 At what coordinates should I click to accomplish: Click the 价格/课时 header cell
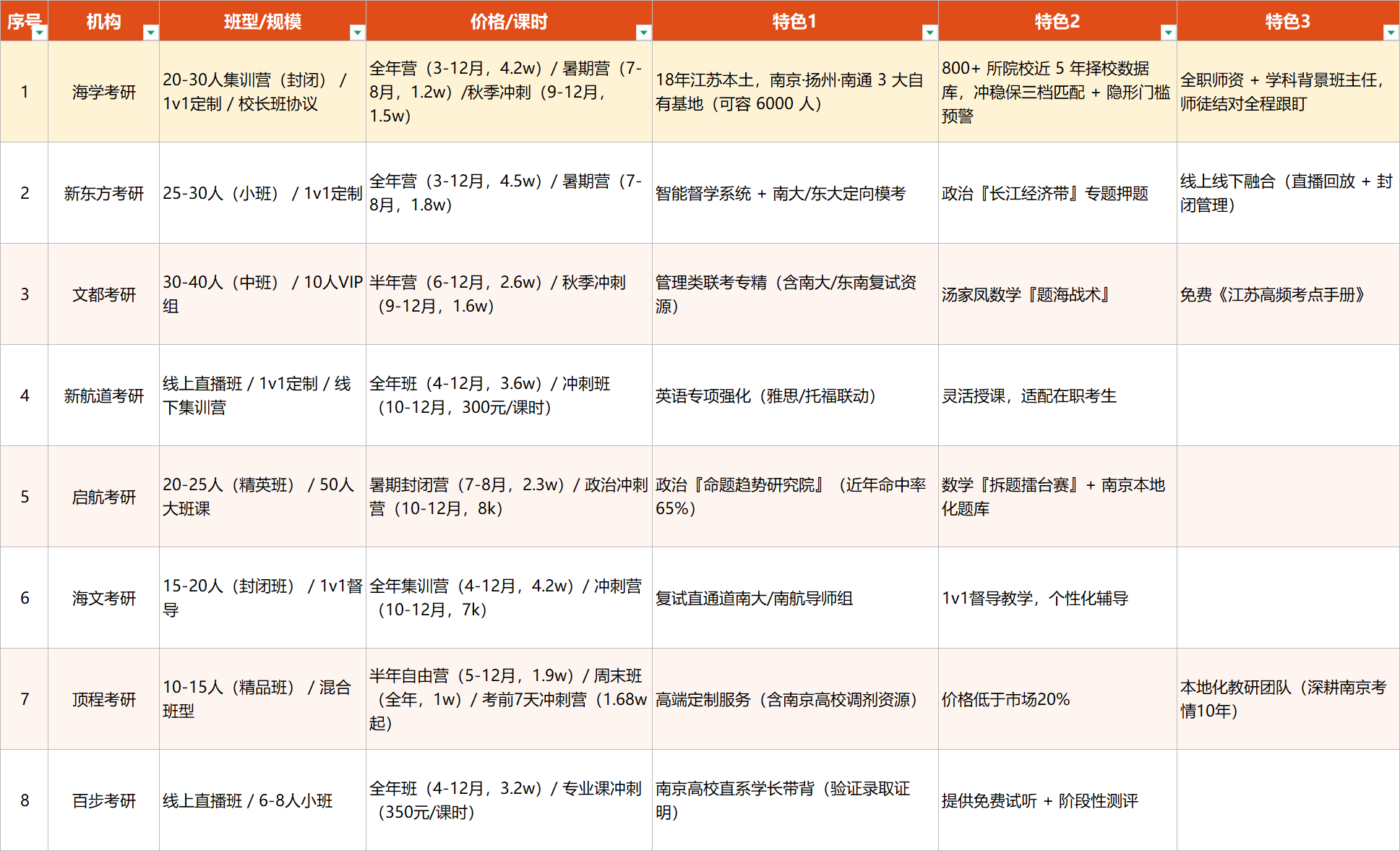(509, 21)
